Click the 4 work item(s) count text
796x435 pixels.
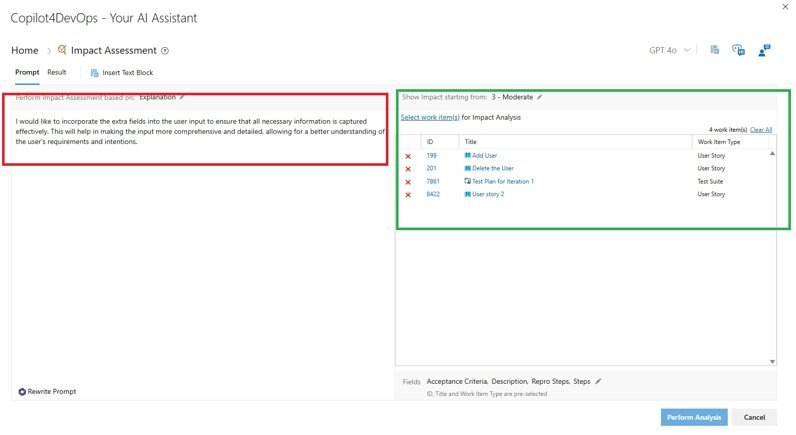point(727,130)
